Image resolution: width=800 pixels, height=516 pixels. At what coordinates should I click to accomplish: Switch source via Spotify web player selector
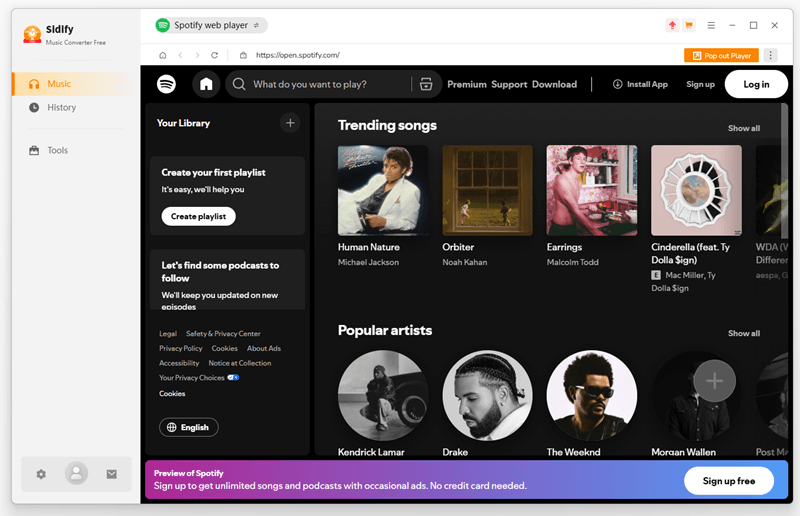211,25
